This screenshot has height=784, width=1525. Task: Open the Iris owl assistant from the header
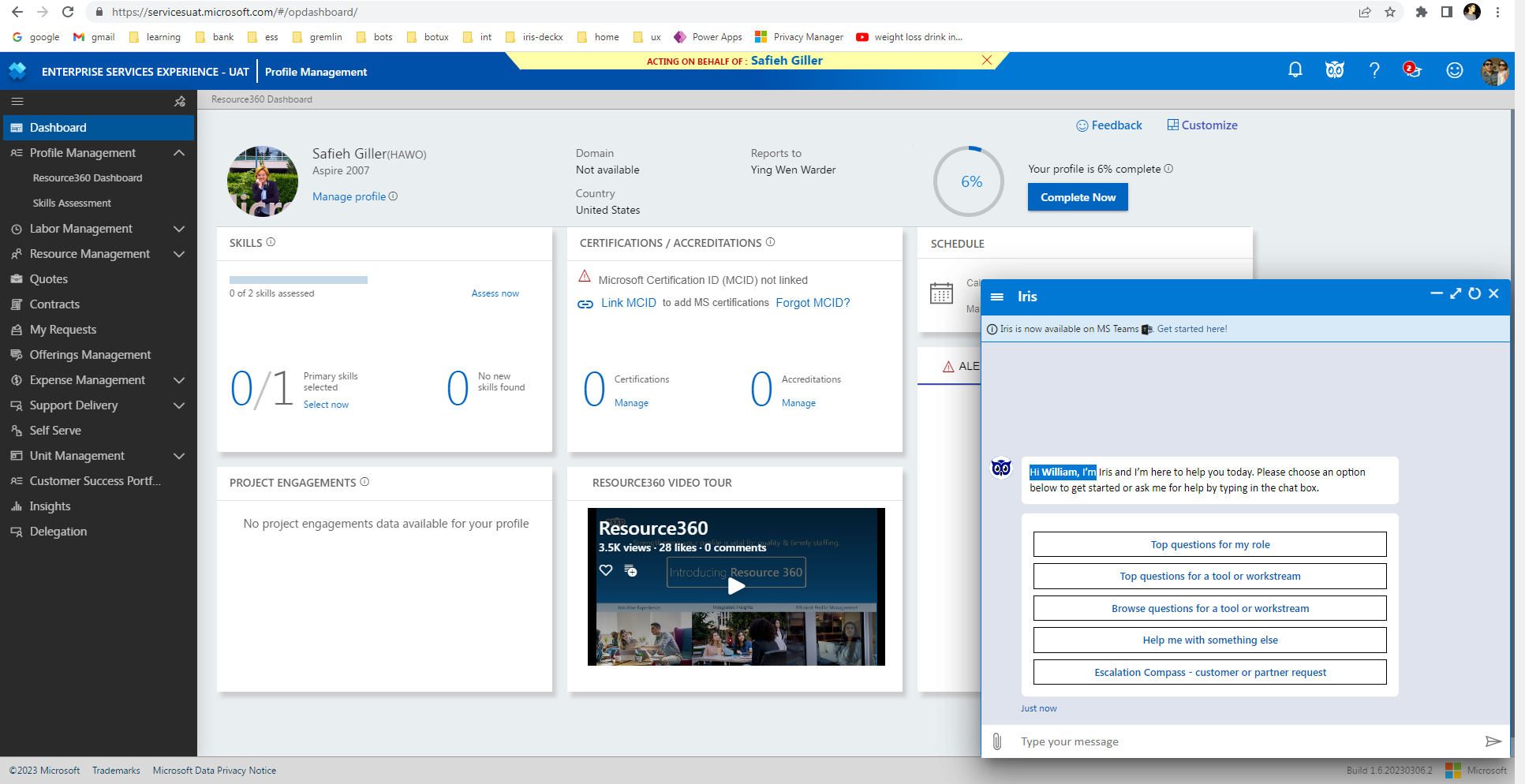(x=1334, y=70)
